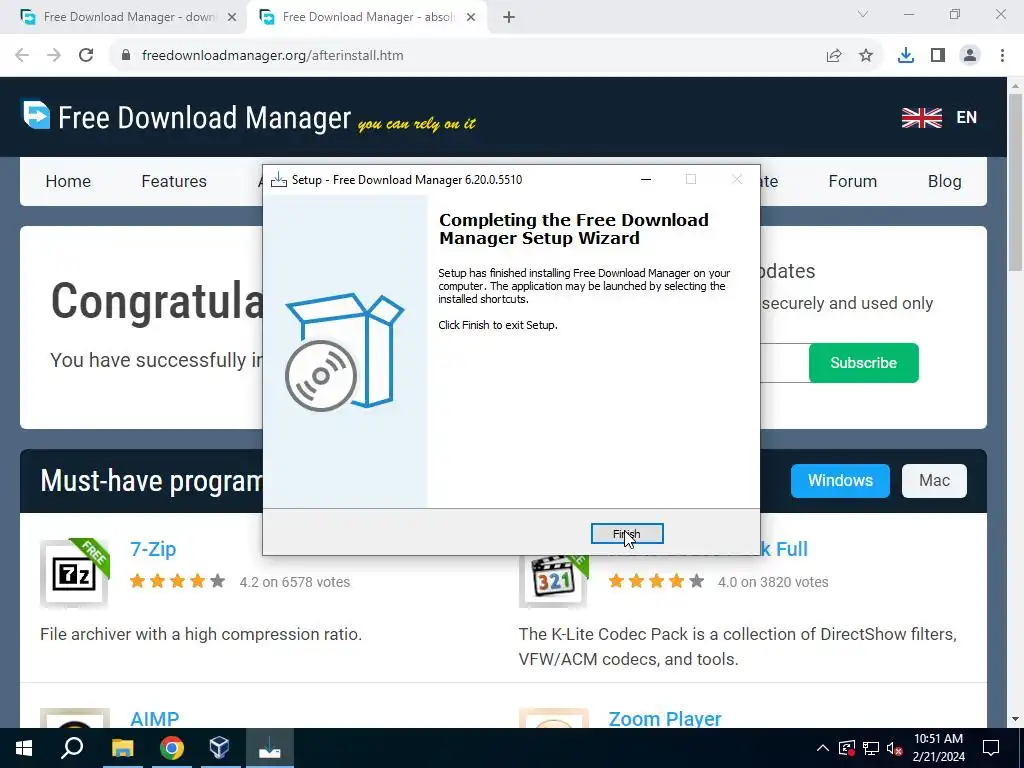Click network icon in system tray

(x=871, y=748)
